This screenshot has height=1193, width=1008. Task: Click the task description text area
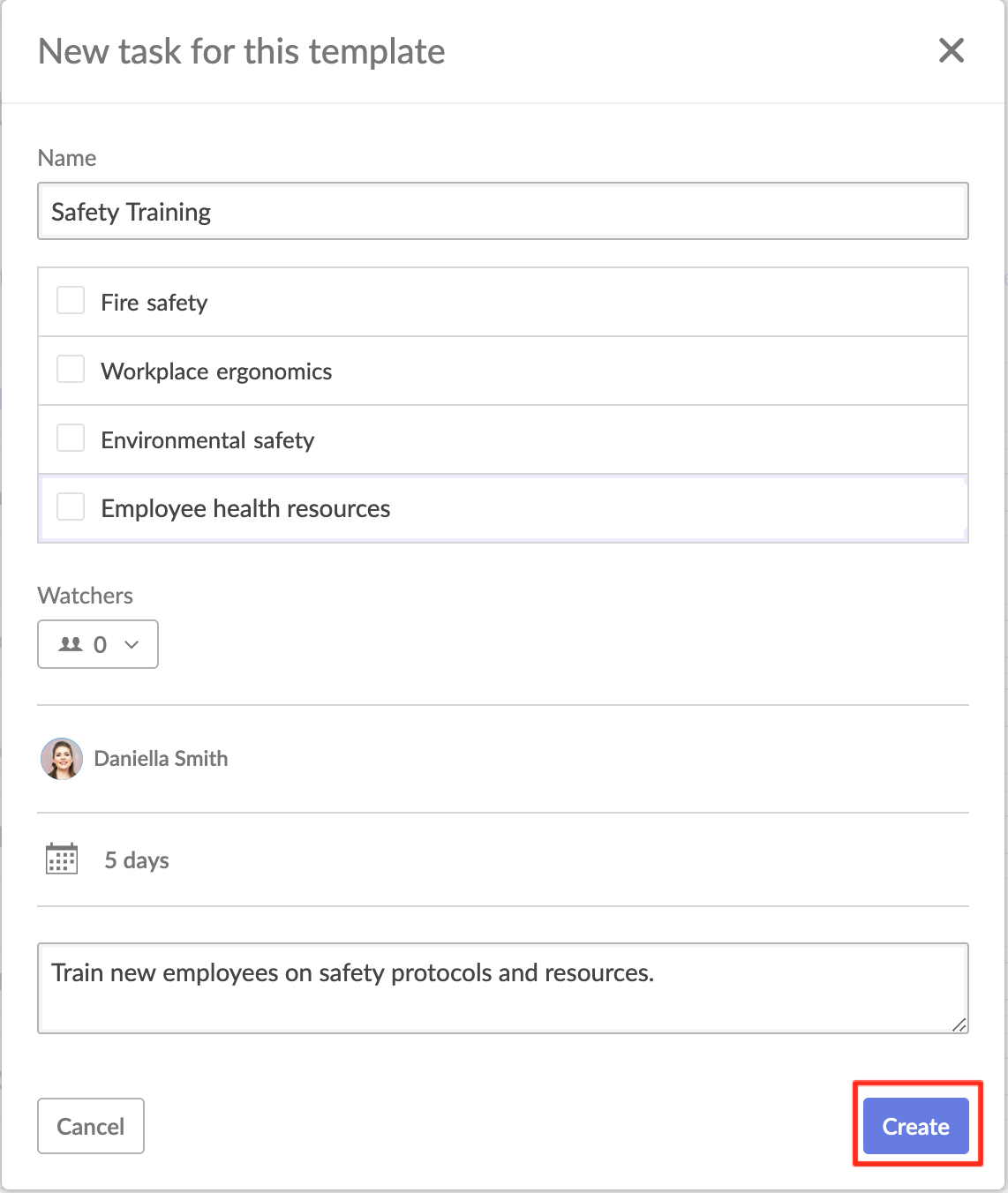(501, 987)
